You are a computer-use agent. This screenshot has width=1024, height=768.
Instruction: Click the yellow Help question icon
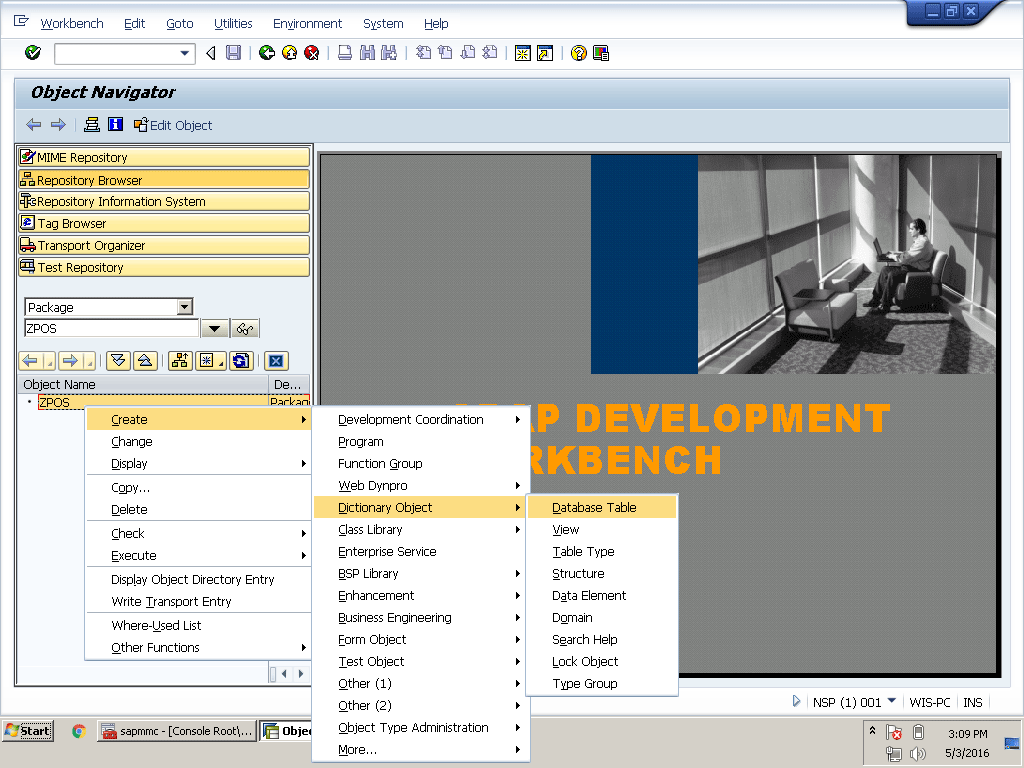pyautogui.click(x=579, y=53)
